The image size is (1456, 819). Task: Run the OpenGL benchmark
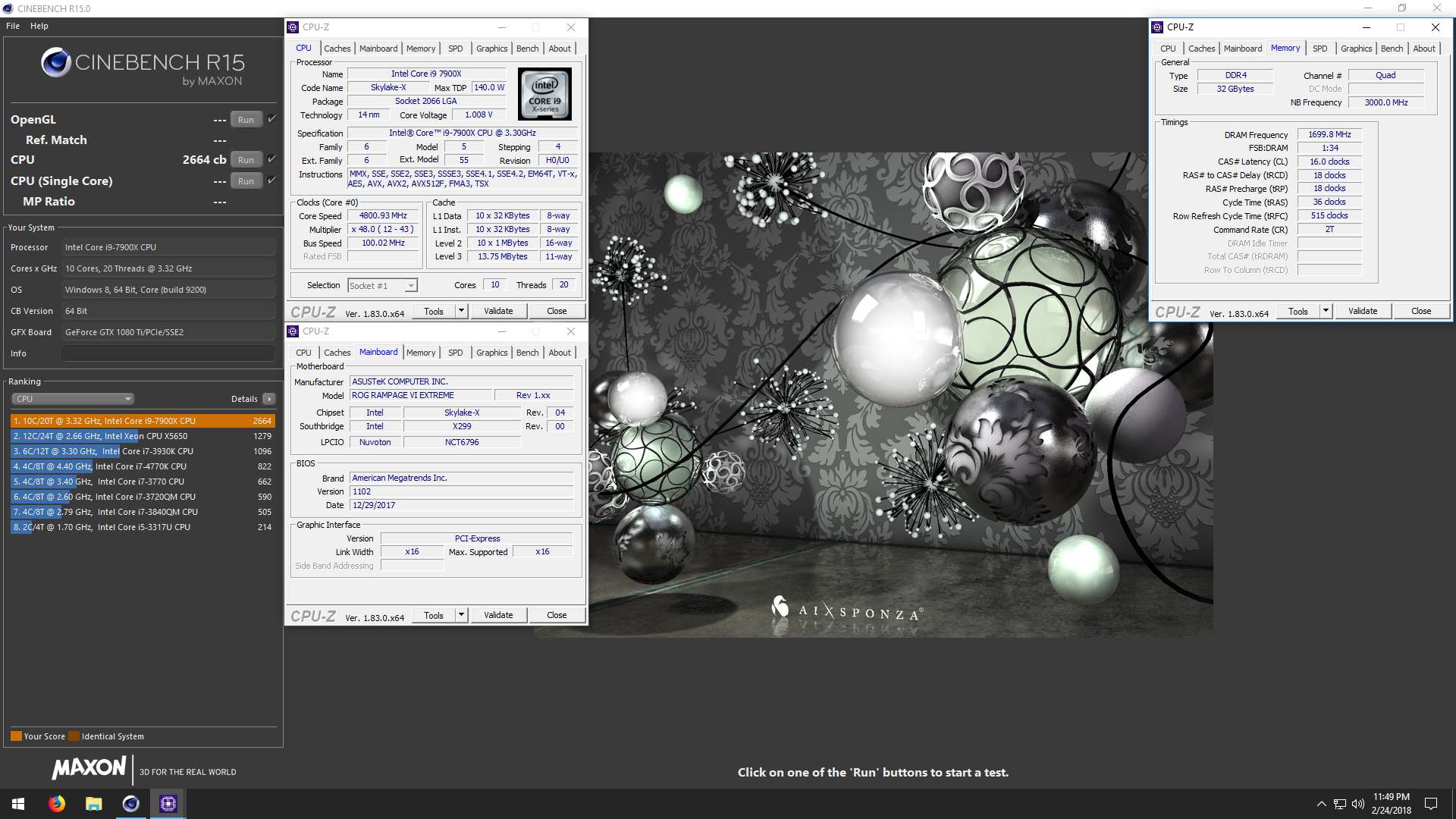coord(246,119)
